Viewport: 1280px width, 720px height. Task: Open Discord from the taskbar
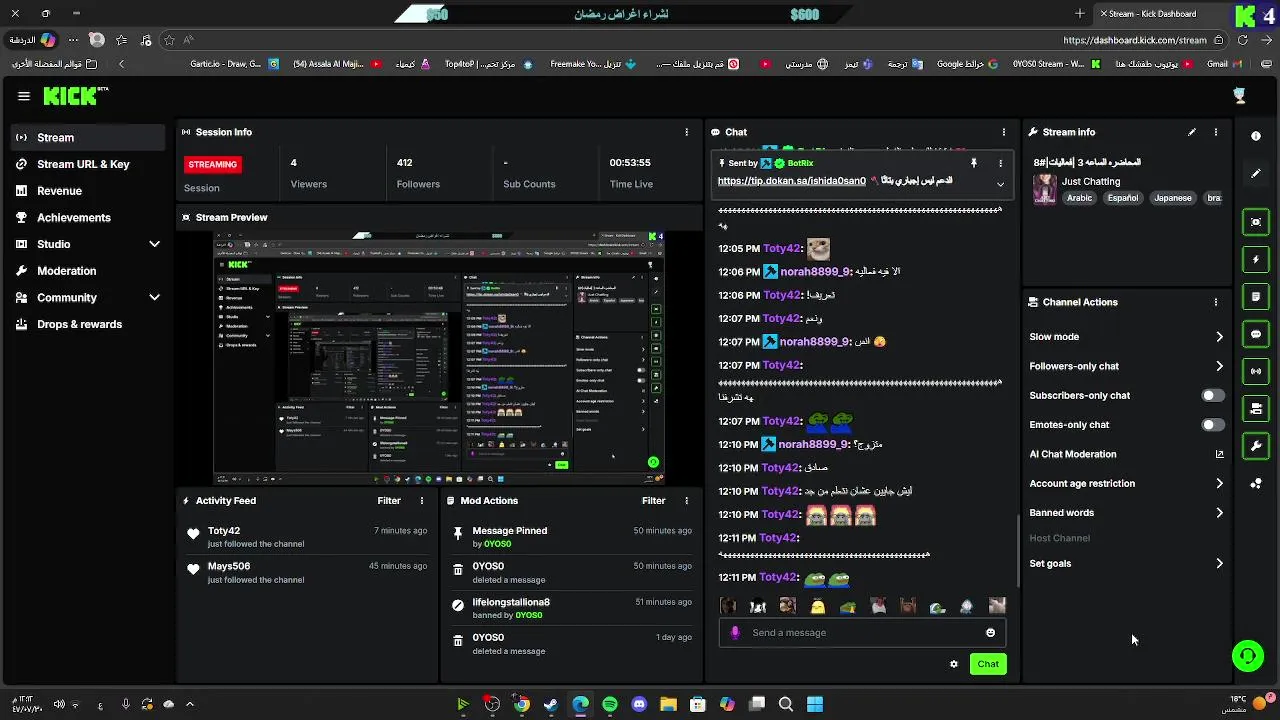(x=639, y=704)
